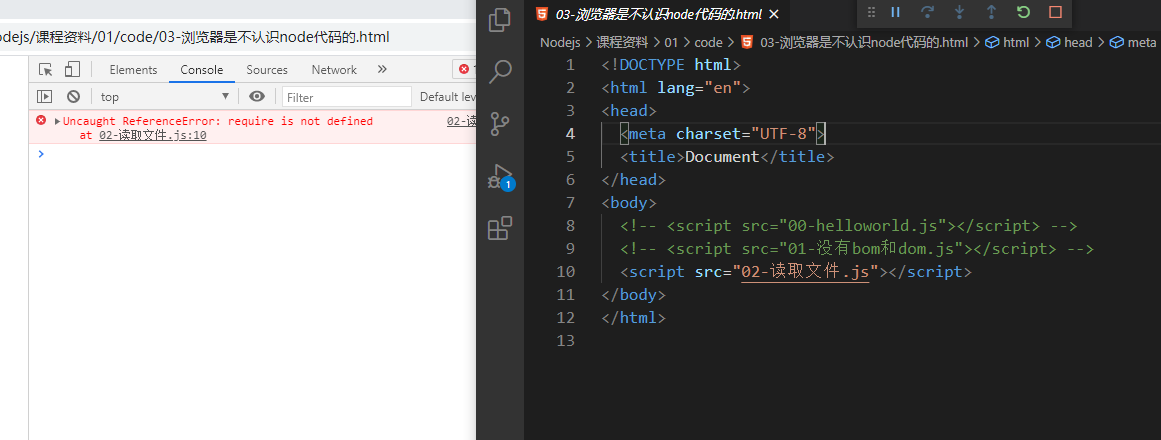Image resolution: width=1161 pixels, height=440 pixels.
Task: Switch to DevTools Elements tab
Action: click(133, 70)
